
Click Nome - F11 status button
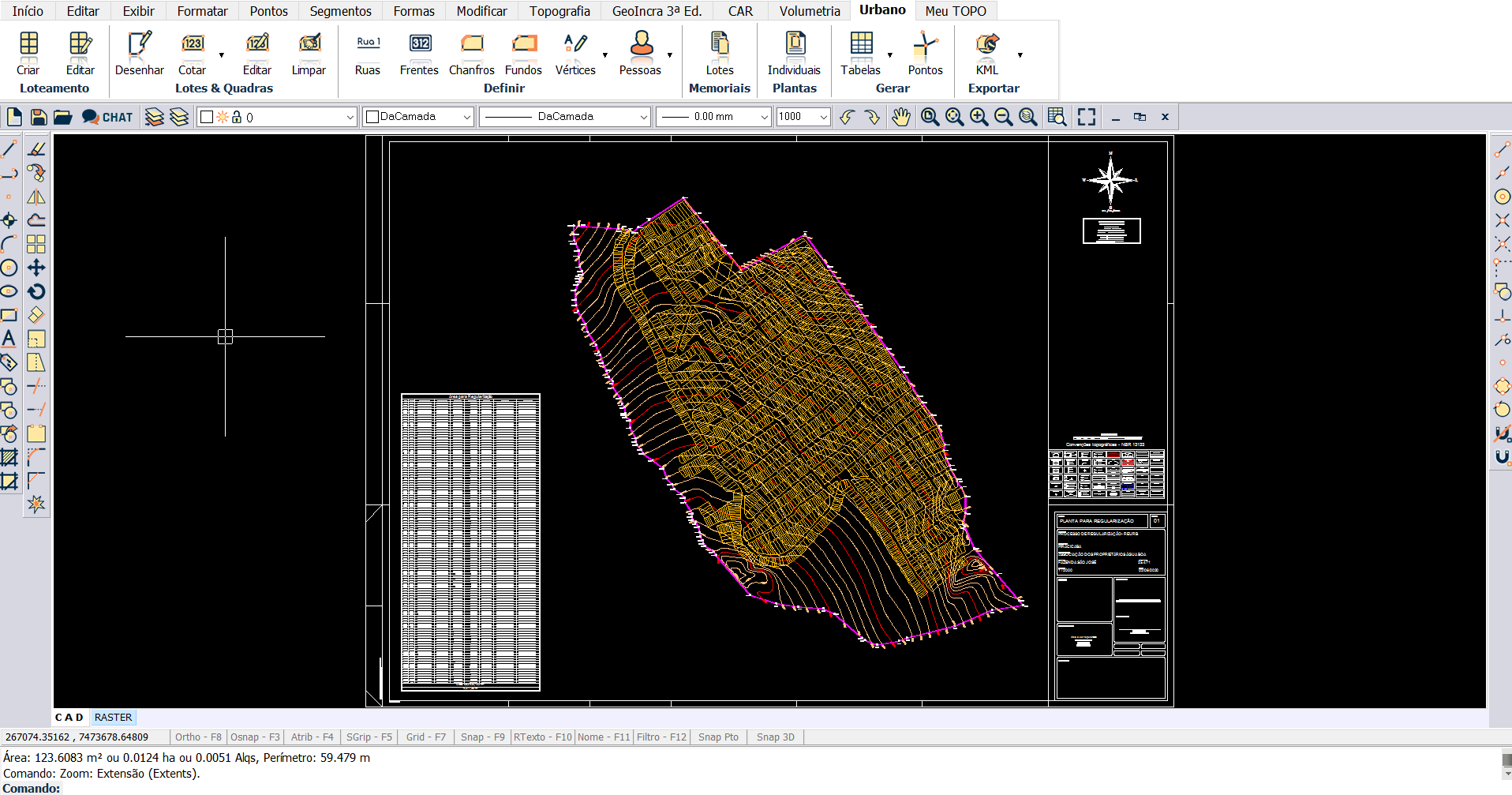604,737
